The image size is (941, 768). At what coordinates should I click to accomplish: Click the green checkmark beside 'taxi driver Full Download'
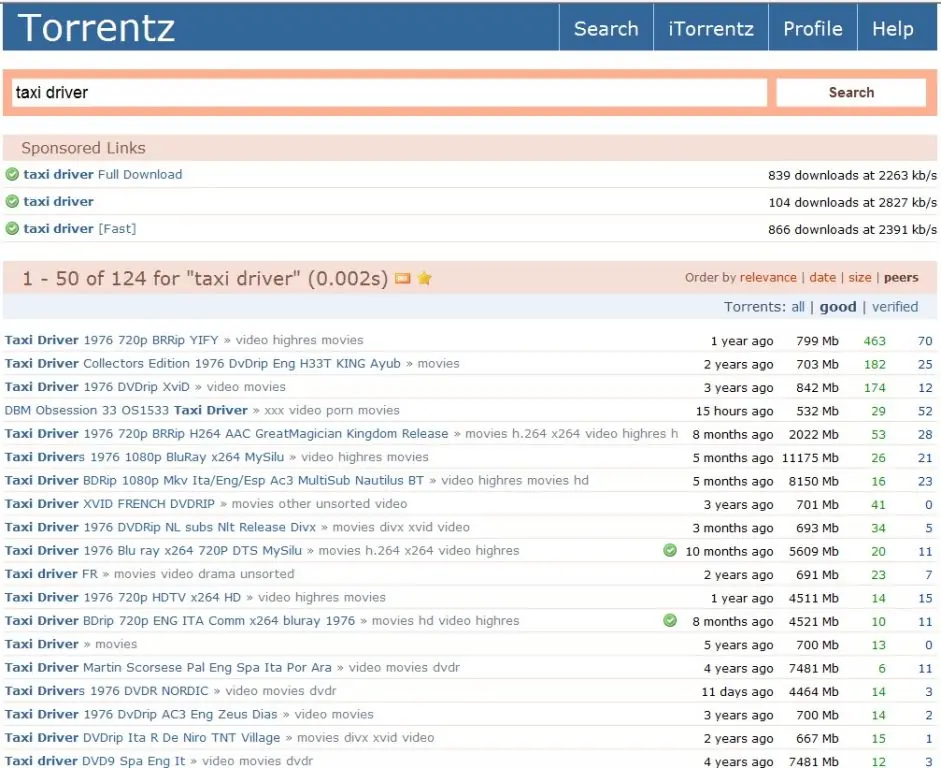[12, 175]
